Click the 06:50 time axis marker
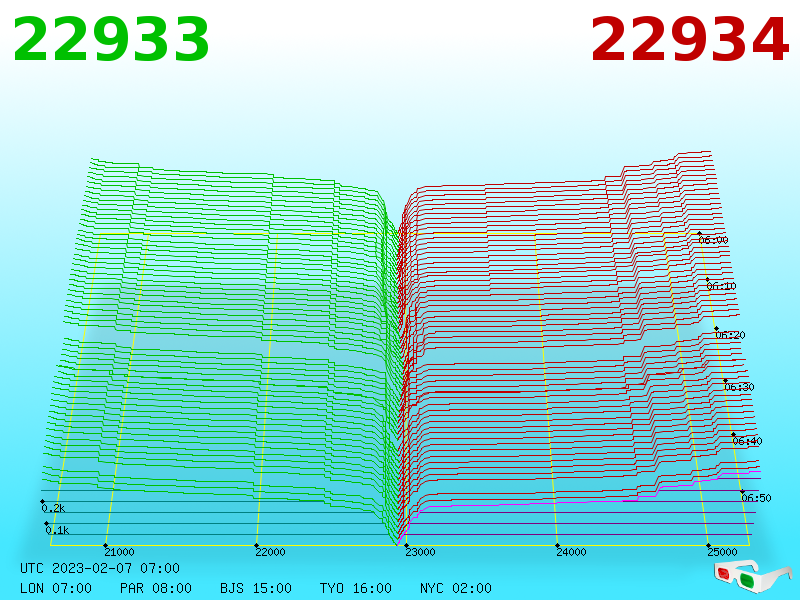This screenshot has width=800, height=600. click(x=756, y=497)
